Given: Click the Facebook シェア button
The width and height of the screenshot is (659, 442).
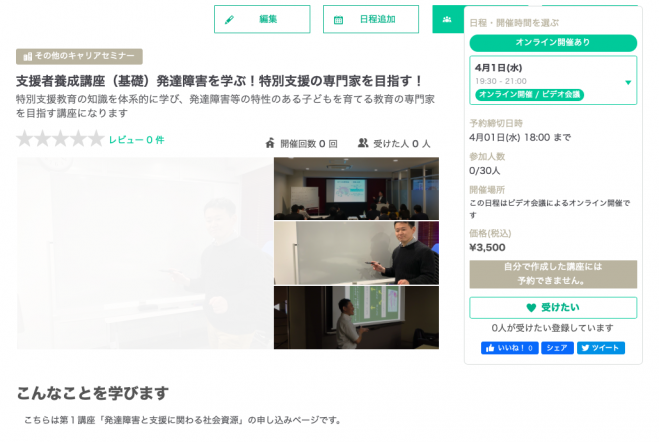Looking at the screenshot, I should [x=557, y=348].
